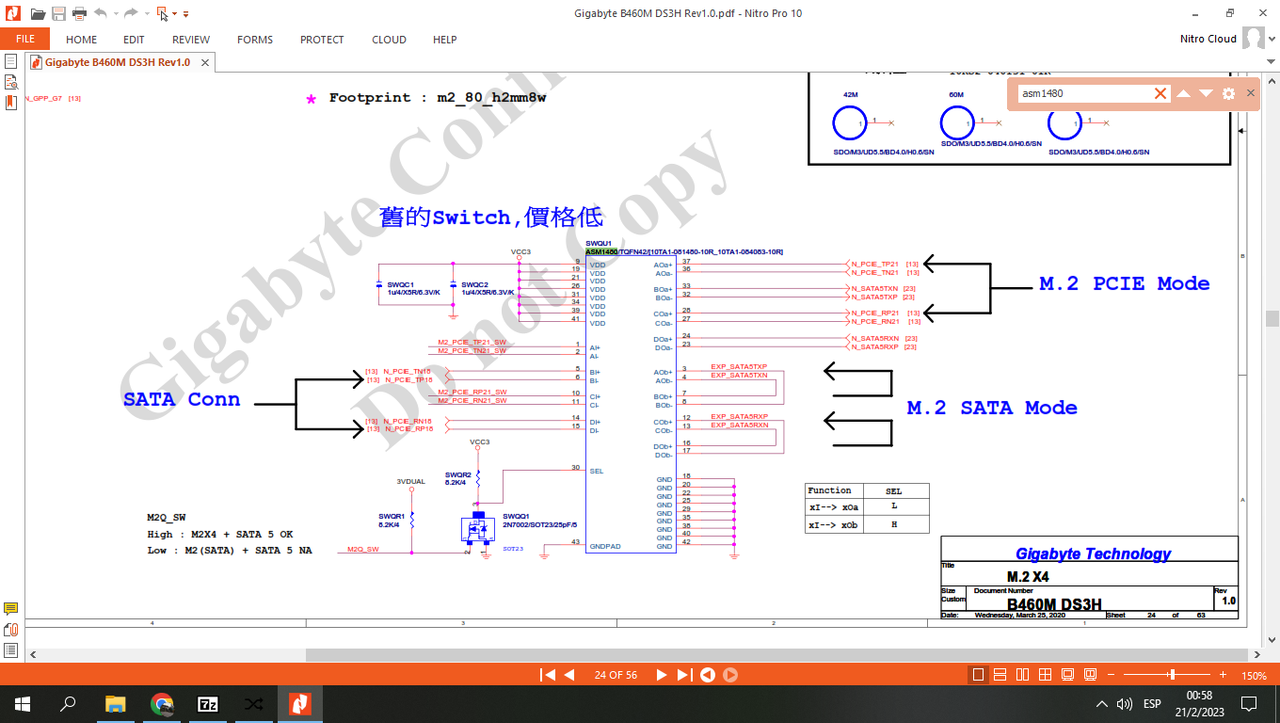Open the FILE menu
The height and width of the screenshot is (723, 1280).
(25, 39)
